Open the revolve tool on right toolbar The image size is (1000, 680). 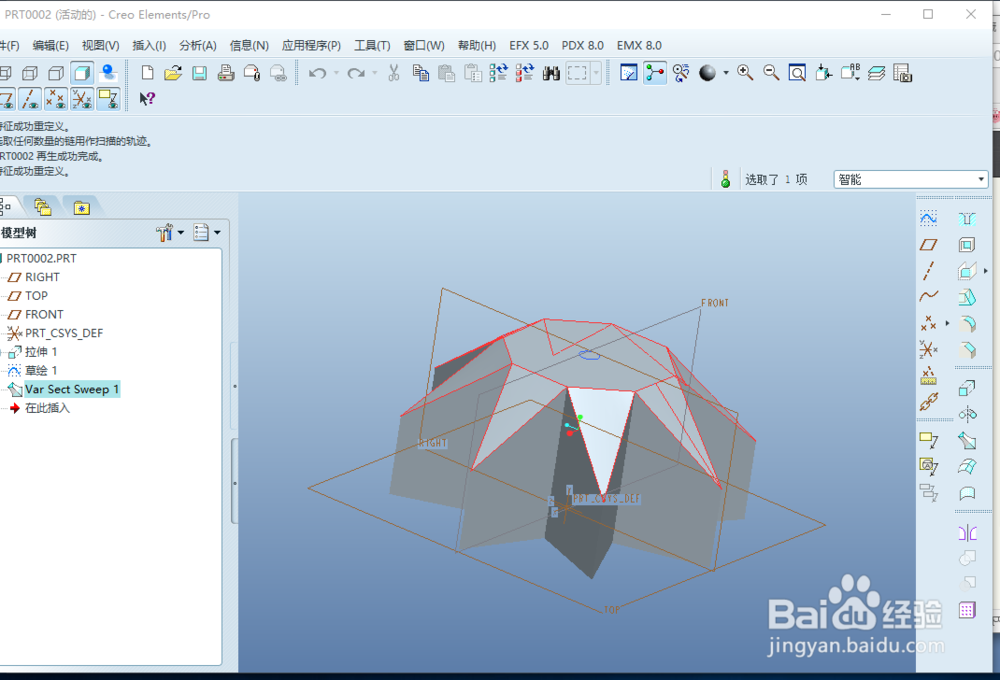967,415
